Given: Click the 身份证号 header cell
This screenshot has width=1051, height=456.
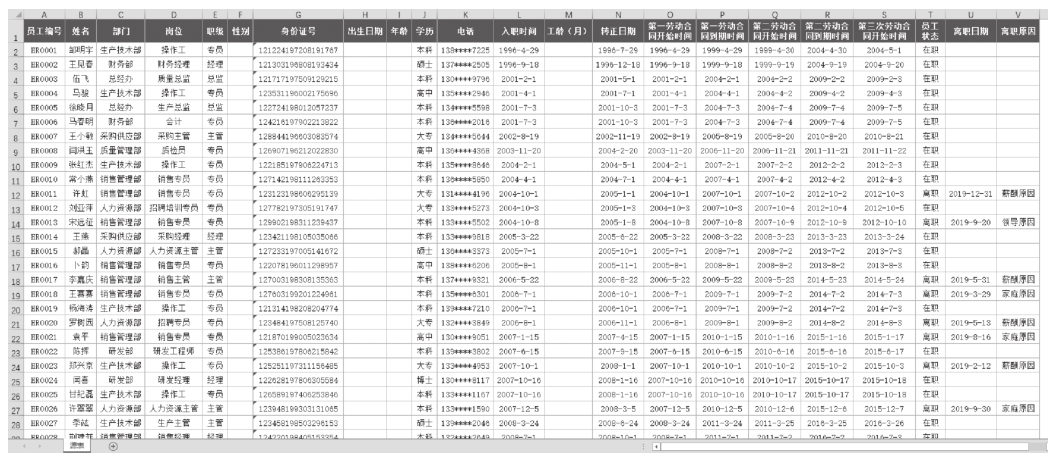Looking at the screenshot, I should pos(298,32).
